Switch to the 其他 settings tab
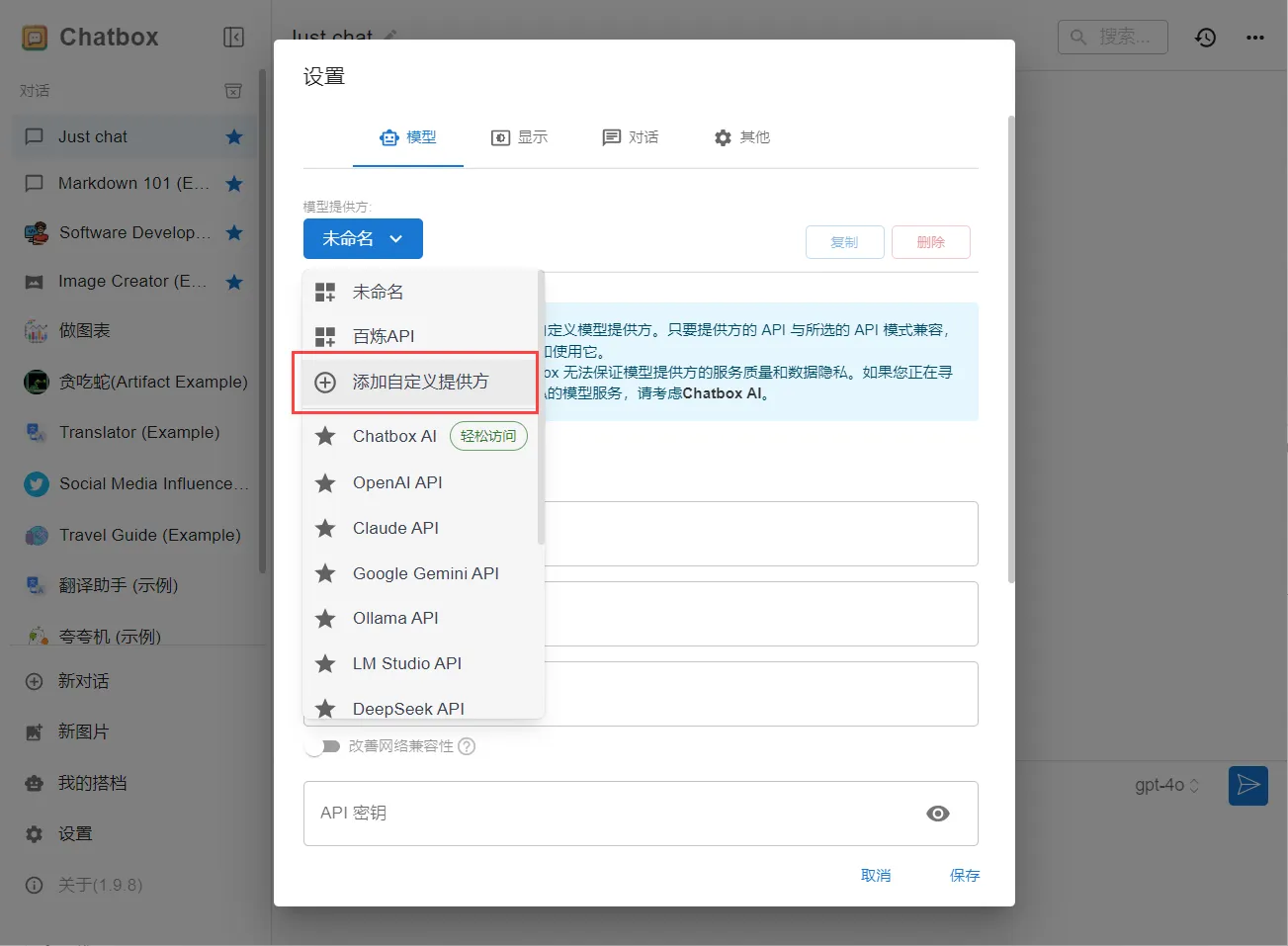 742,137
